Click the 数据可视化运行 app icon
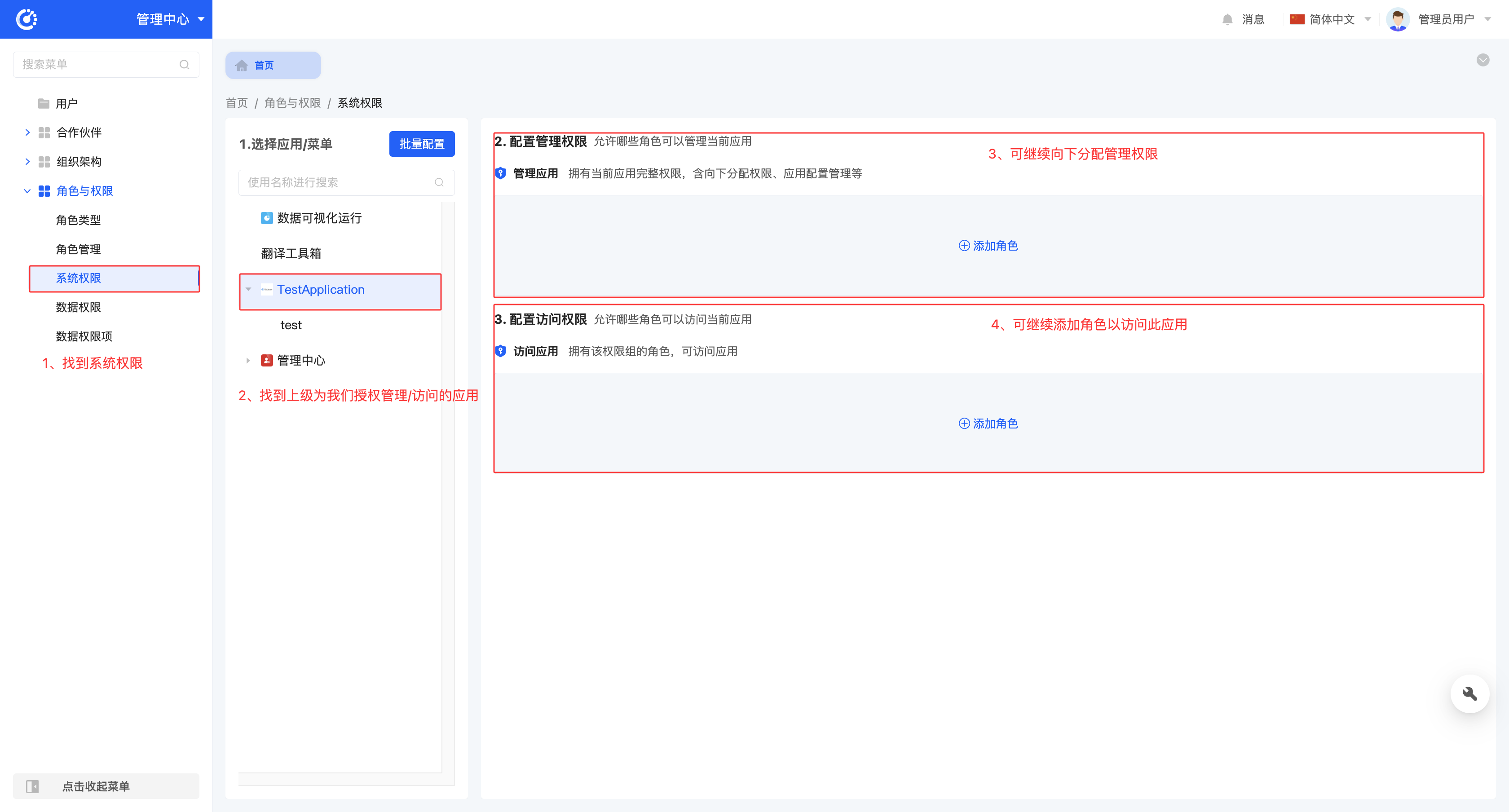This screenshot has width=1509, height=812. coord(266,218)
